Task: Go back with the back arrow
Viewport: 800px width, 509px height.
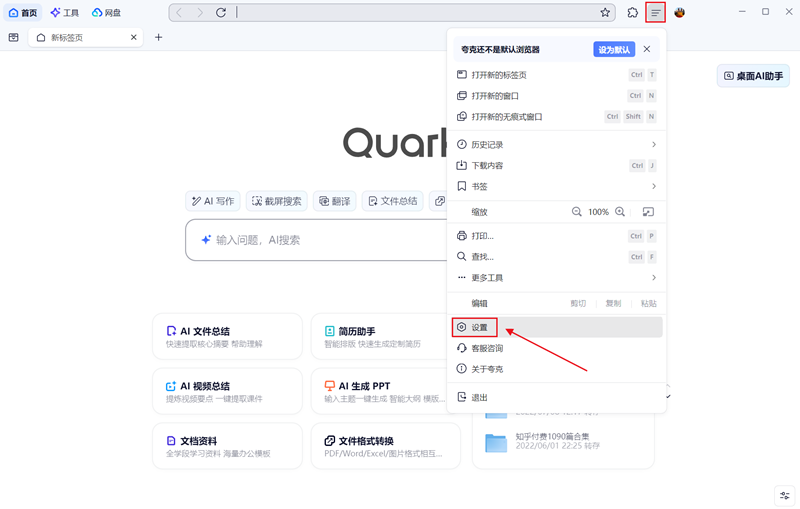Action: [179, 13]
